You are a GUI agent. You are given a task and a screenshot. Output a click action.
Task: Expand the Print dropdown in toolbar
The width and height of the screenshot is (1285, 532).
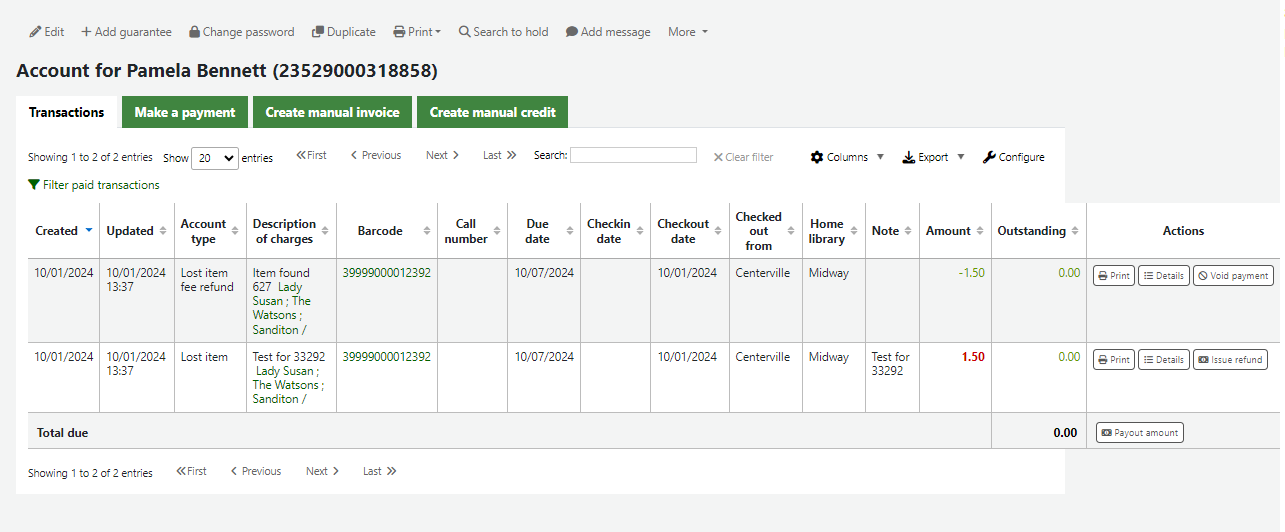tap(417, 32)
